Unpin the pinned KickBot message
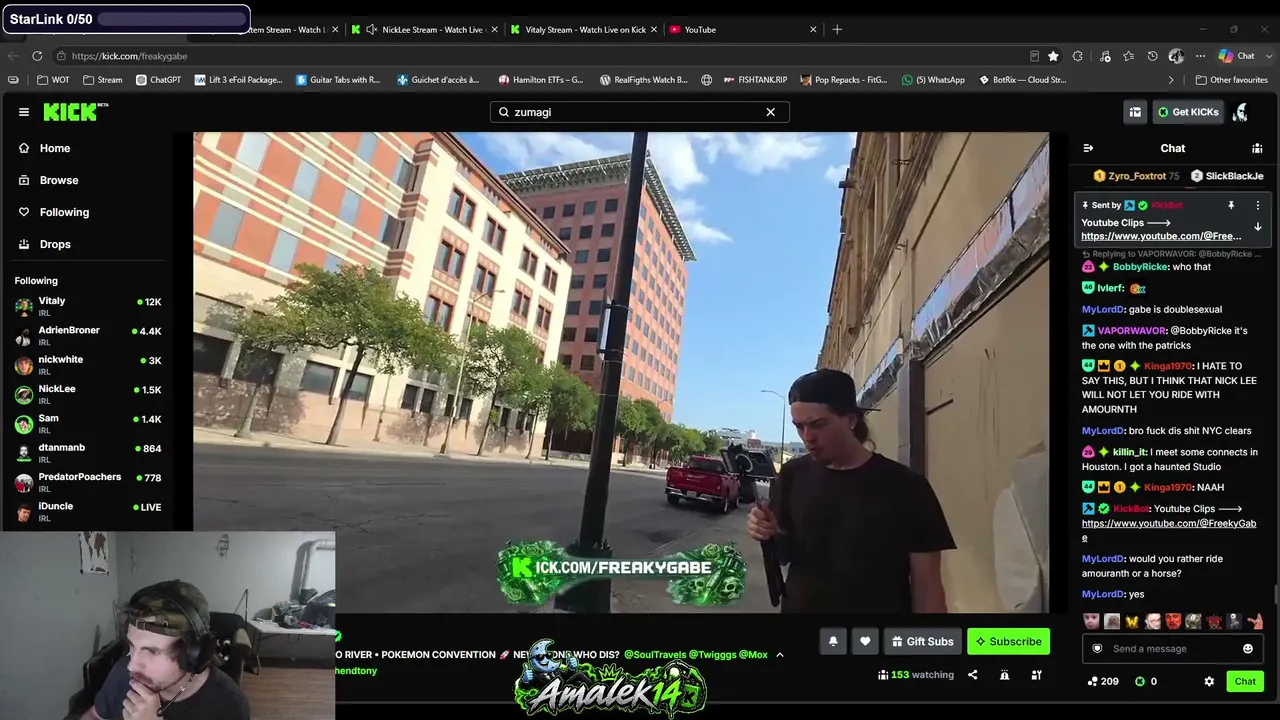This screenshot has height=720, width=1280. click(x=1231, y=205)
